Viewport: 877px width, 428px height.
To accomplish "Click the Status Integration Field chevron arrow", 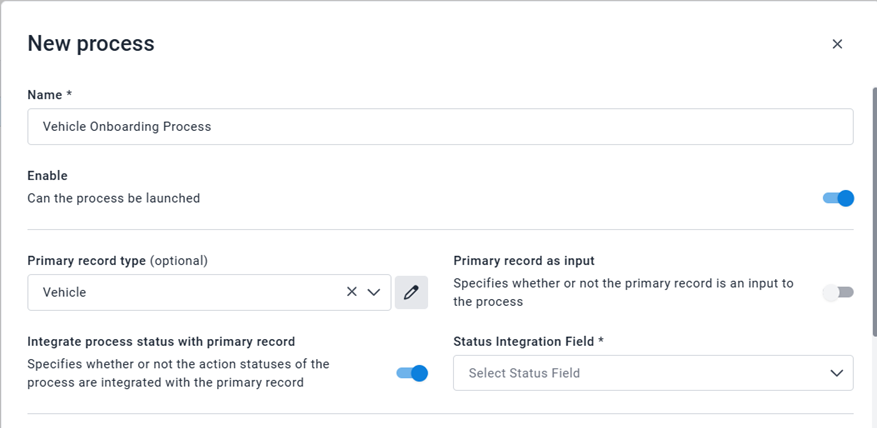I will pyautogui.click(x=836, y=373).
